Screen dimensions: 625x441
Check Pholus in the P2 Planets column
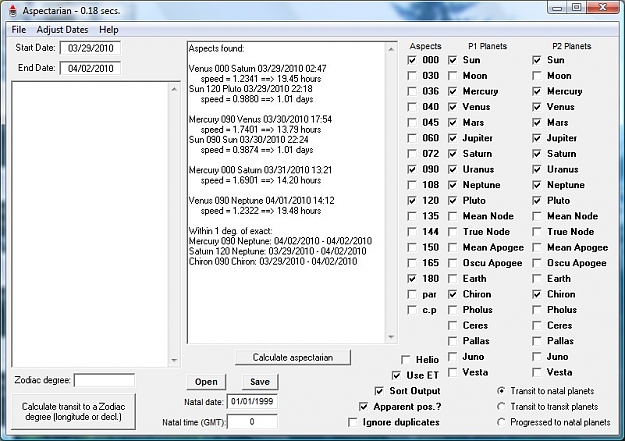pos(537,310)
